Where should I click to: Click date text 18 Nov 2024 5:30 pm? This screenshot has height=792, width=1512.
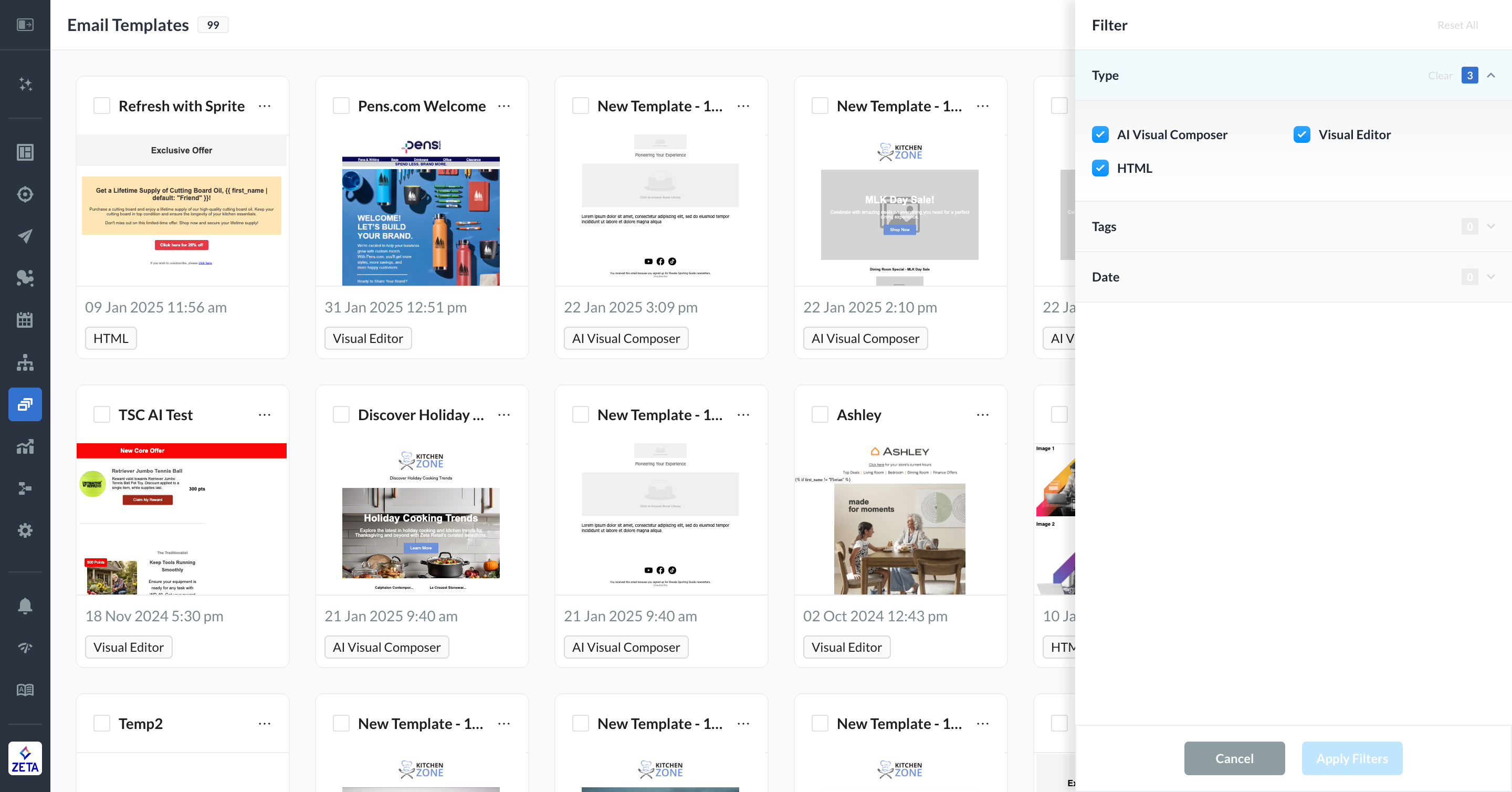click(154, 616)
